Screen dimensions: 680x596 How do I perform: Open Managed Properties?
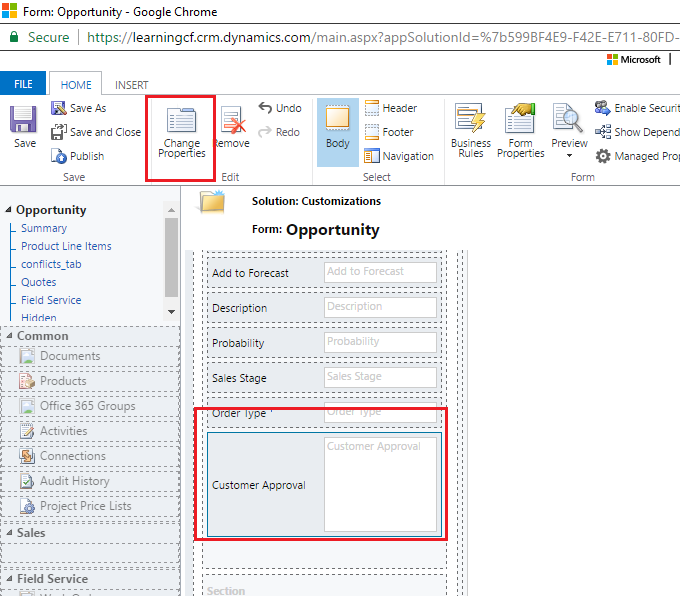[x=637, y=156]
